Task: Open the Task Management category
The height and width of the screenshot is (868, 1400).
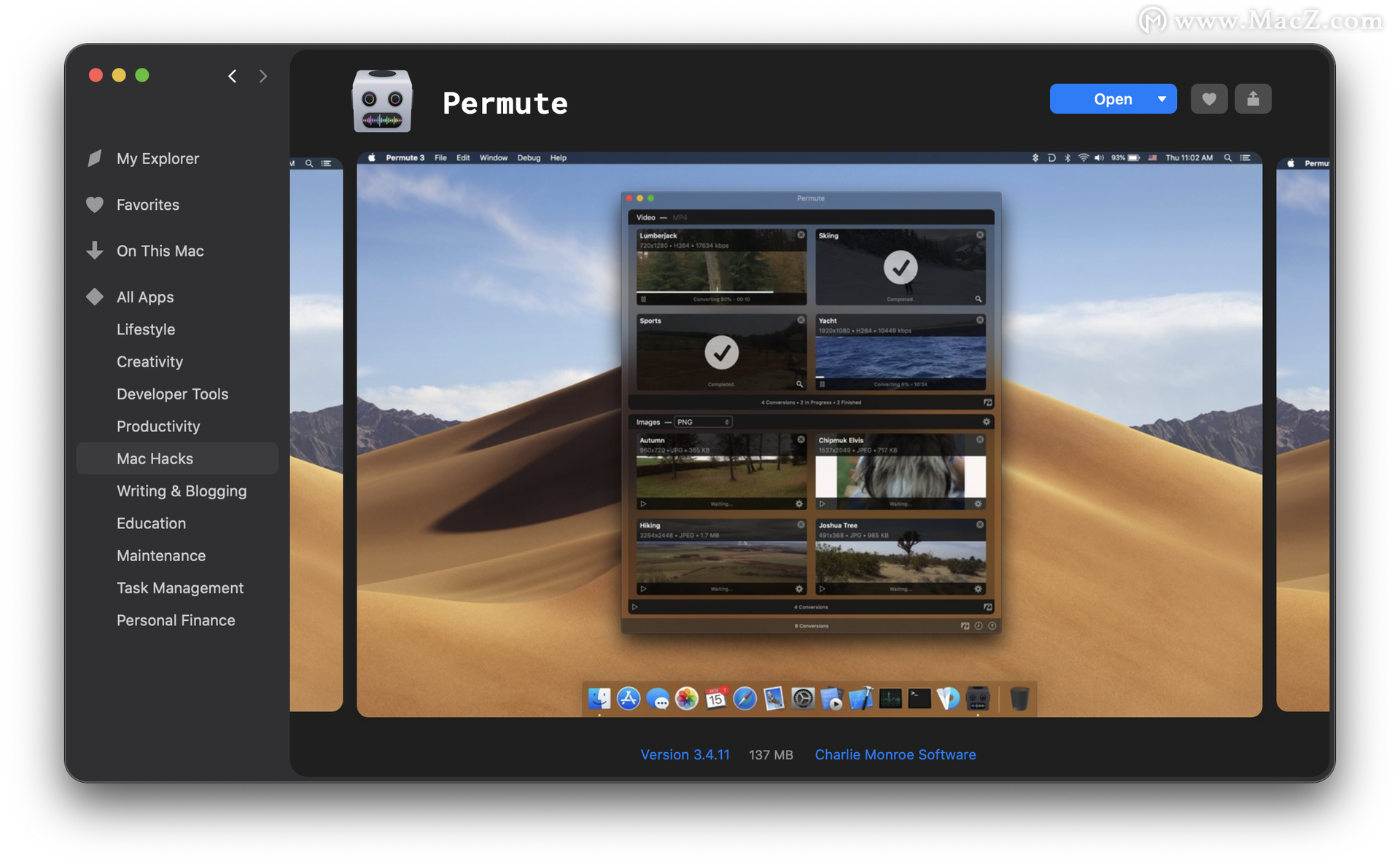Action: pos(180,588)
